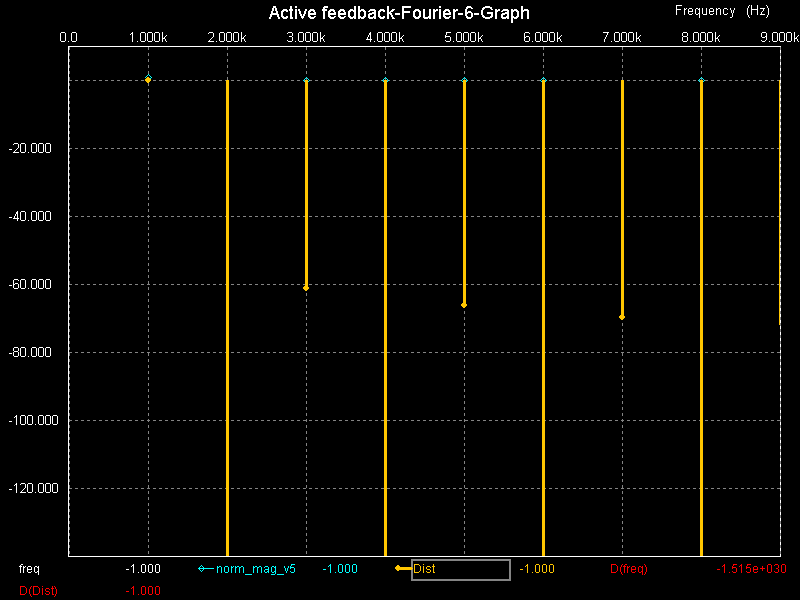The width and height of the screenshot is (800, 600).
Task: Click the -60.000 y-axis label
Action: tap(30, 284)
